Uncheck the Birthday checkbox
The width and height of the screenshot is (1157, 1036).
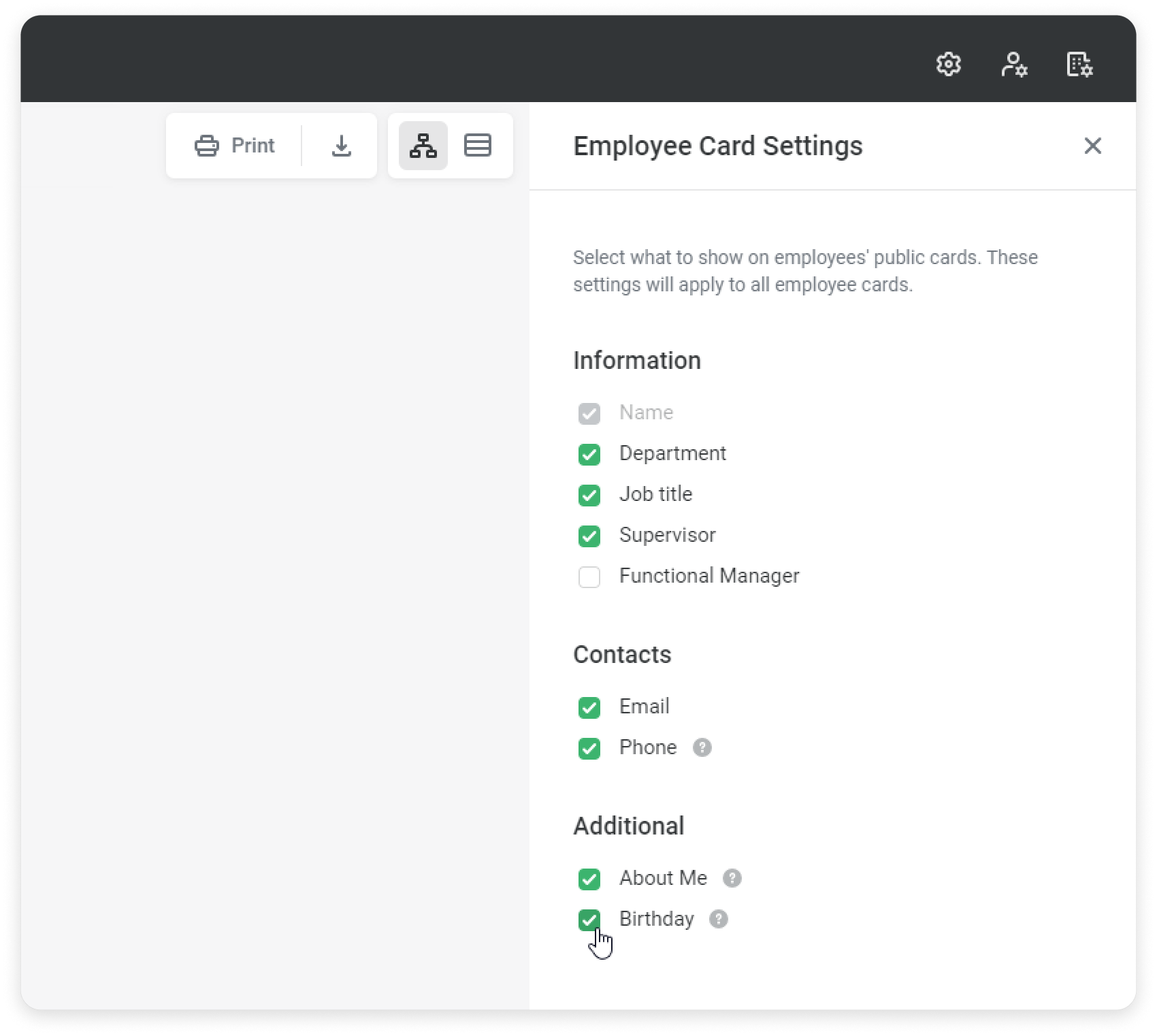point(589,920)
